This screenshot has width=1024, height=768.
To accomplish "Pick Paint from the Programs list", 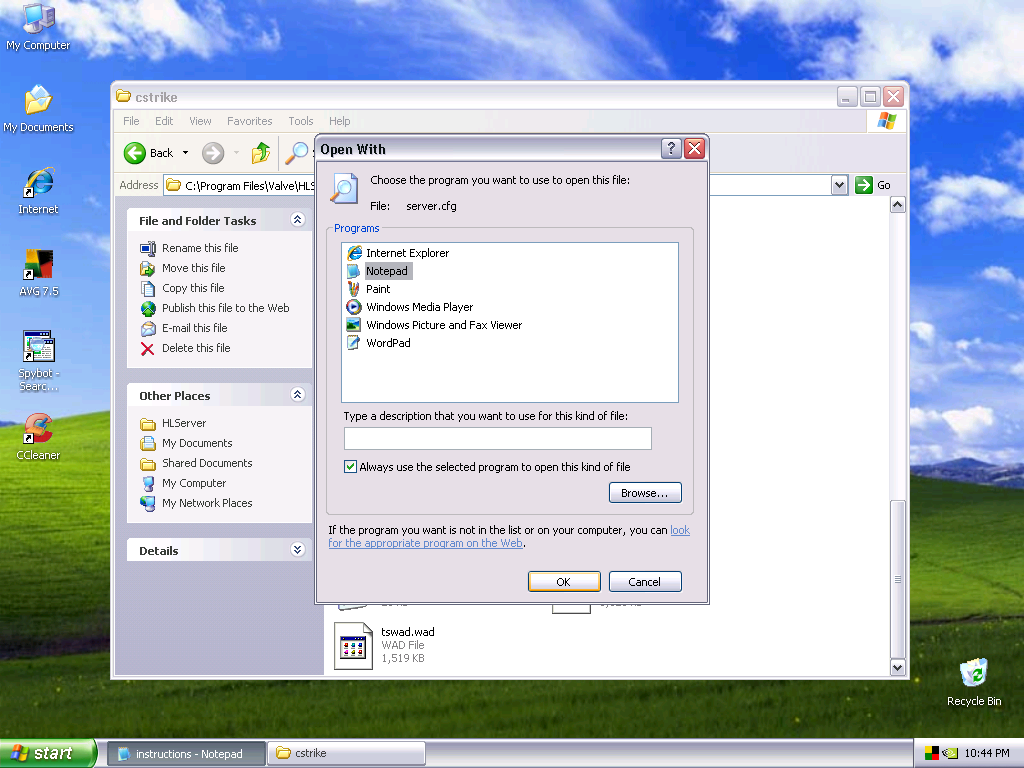I will 369,289.
